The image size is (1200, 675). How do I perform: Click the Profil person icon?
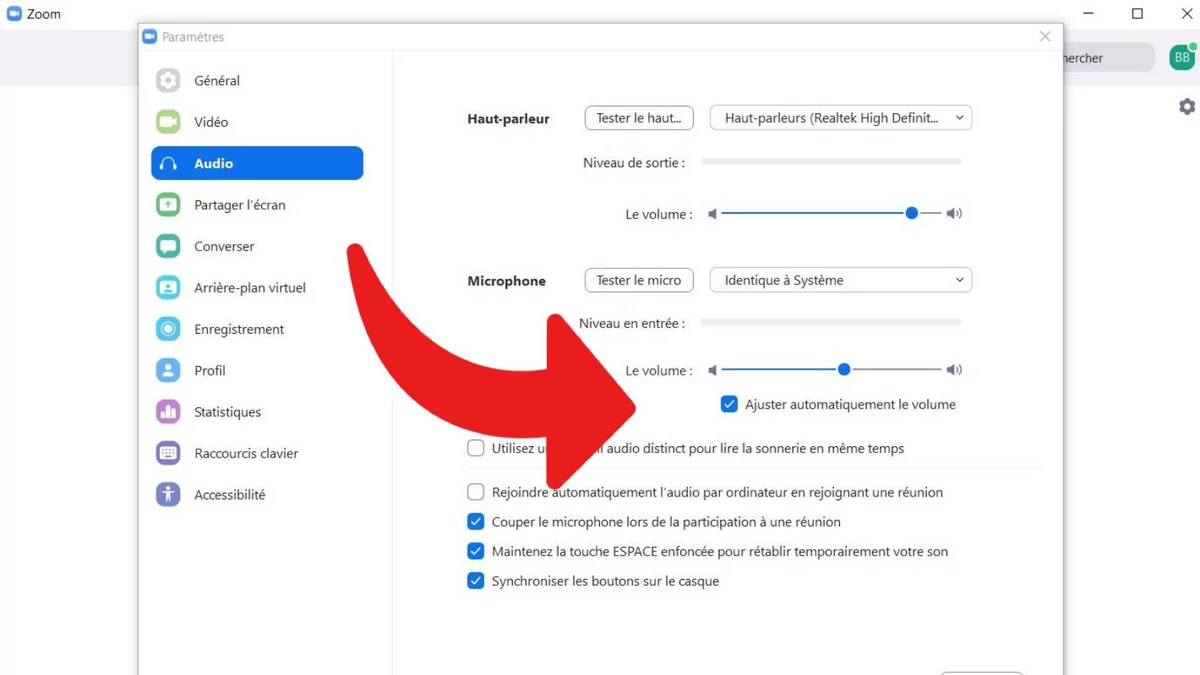pyautogui.click(x=168, y=370)
